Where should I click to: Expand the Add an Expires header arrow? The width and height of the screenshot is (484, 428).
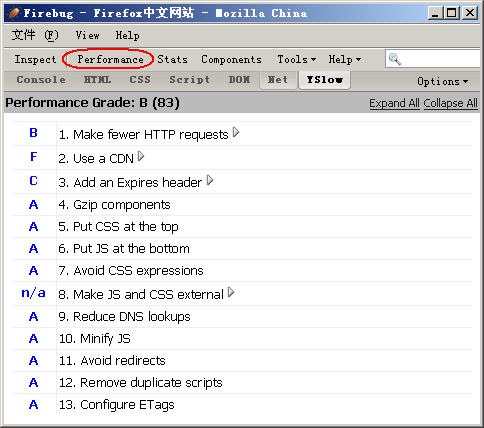[x=210, y=180]
